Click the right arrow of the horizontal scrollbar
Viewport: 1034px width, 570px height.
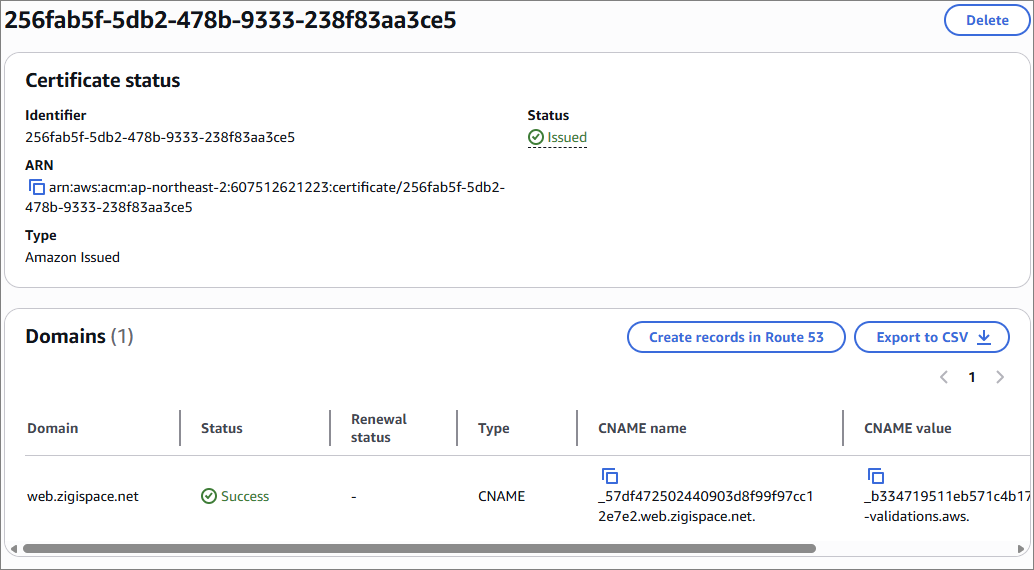1021,548
